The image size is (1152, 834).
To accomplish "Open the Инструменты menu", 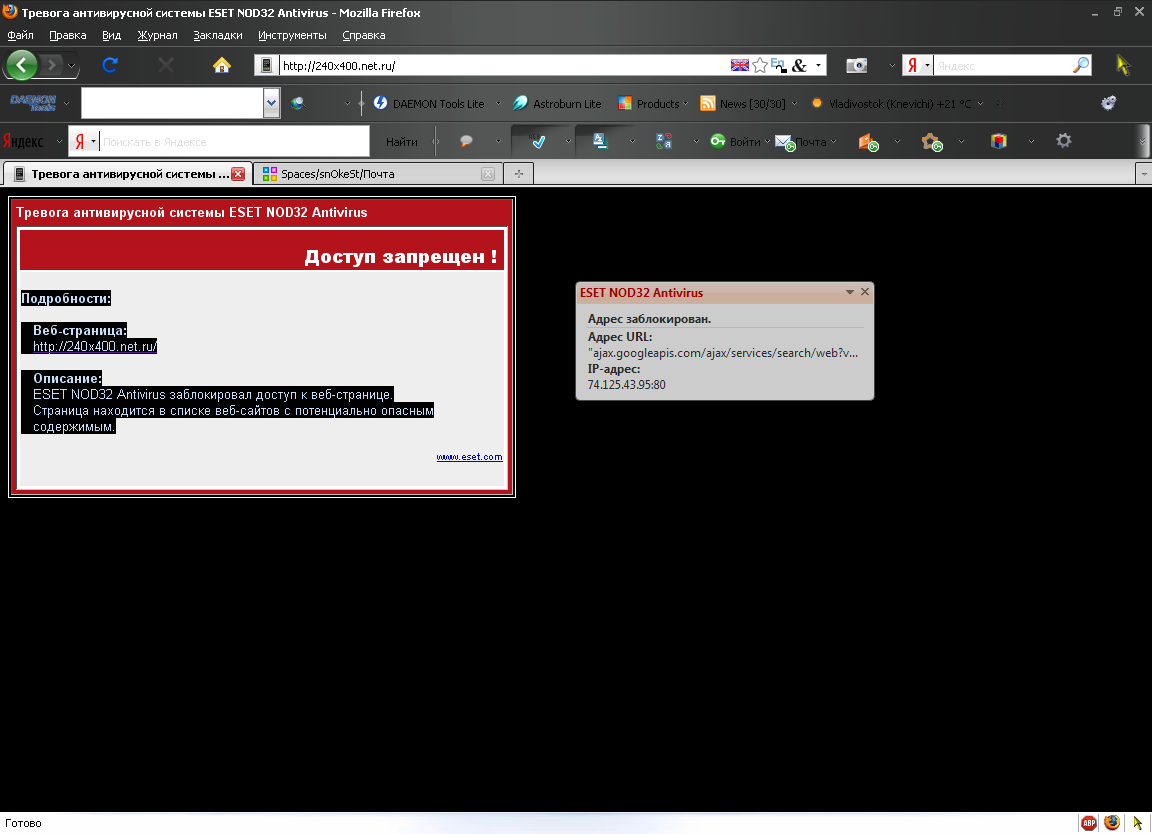I will [292, 35].
